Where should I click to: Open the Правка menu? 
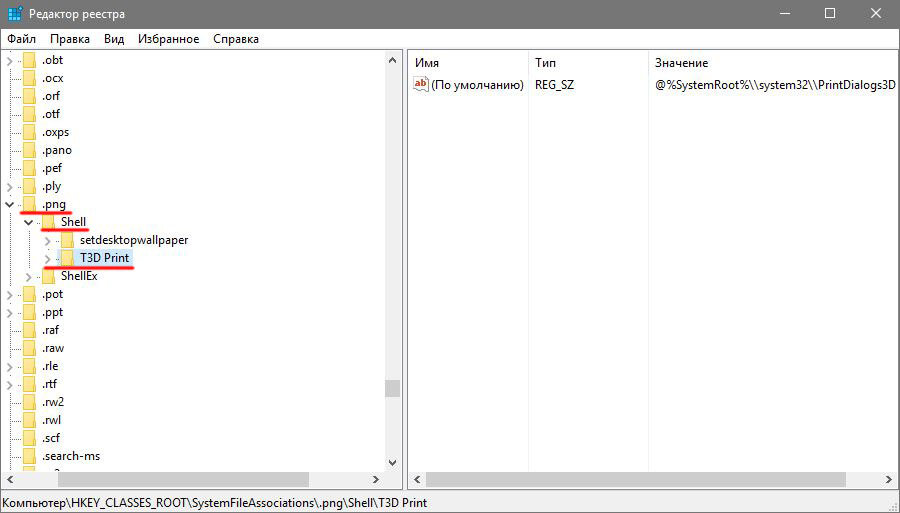tap(69, 39)
